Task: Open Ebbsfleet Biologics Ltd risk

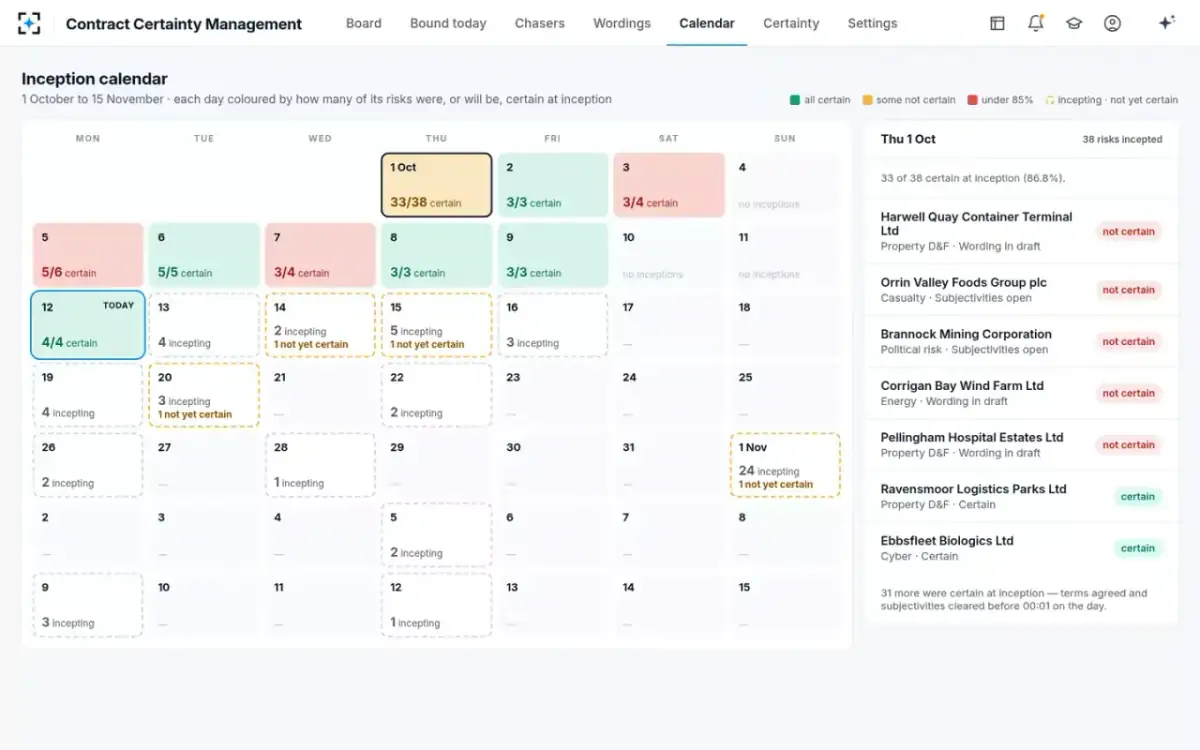Action: pos(1021,548)
